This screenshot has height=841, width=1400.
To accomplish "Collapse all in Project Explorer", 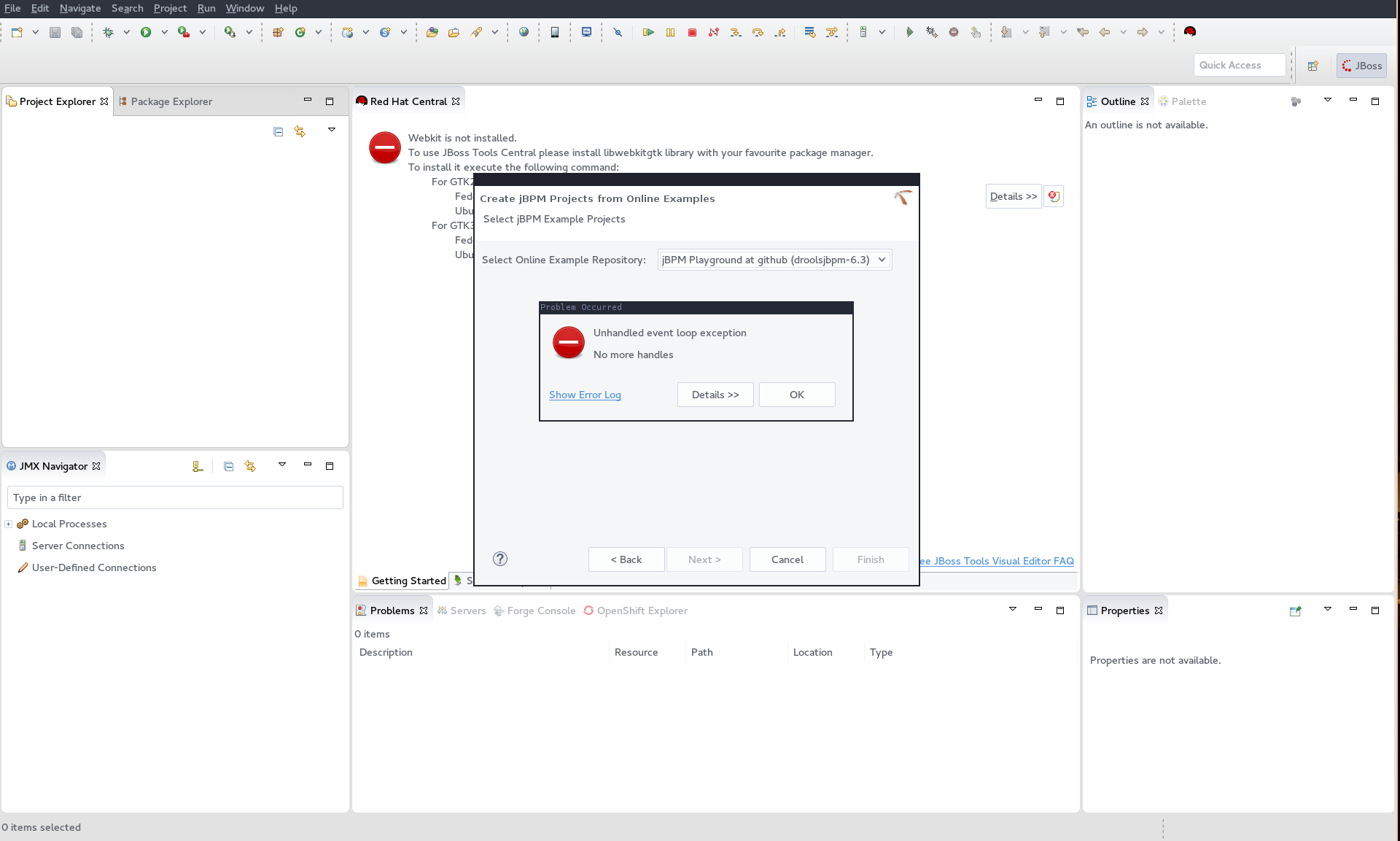I will [x=278, y=131].
